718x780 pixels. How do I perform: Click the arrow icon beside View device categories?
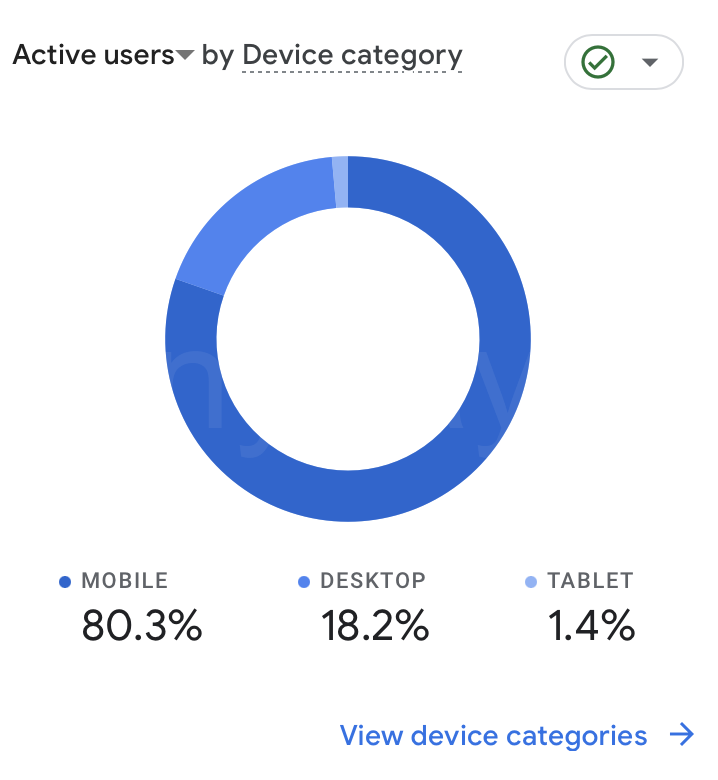[682, 734]
